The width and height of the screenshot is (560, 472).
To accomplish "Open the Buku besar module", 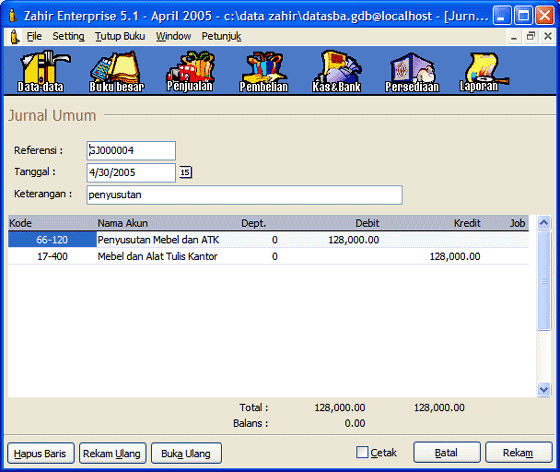I will pyautogui.click(x=116, y=71).
